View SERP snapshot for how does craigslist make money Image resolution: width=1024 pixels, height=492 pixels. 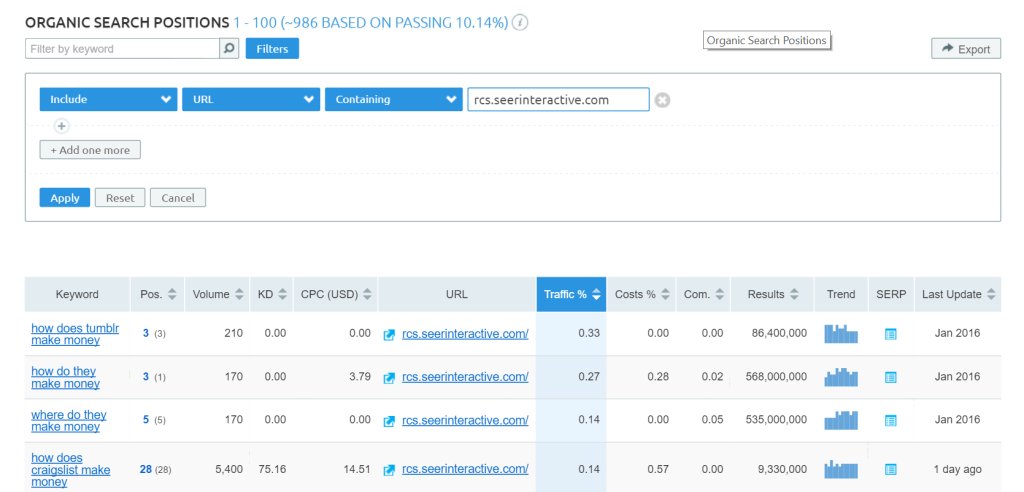[x=890, y=469]
